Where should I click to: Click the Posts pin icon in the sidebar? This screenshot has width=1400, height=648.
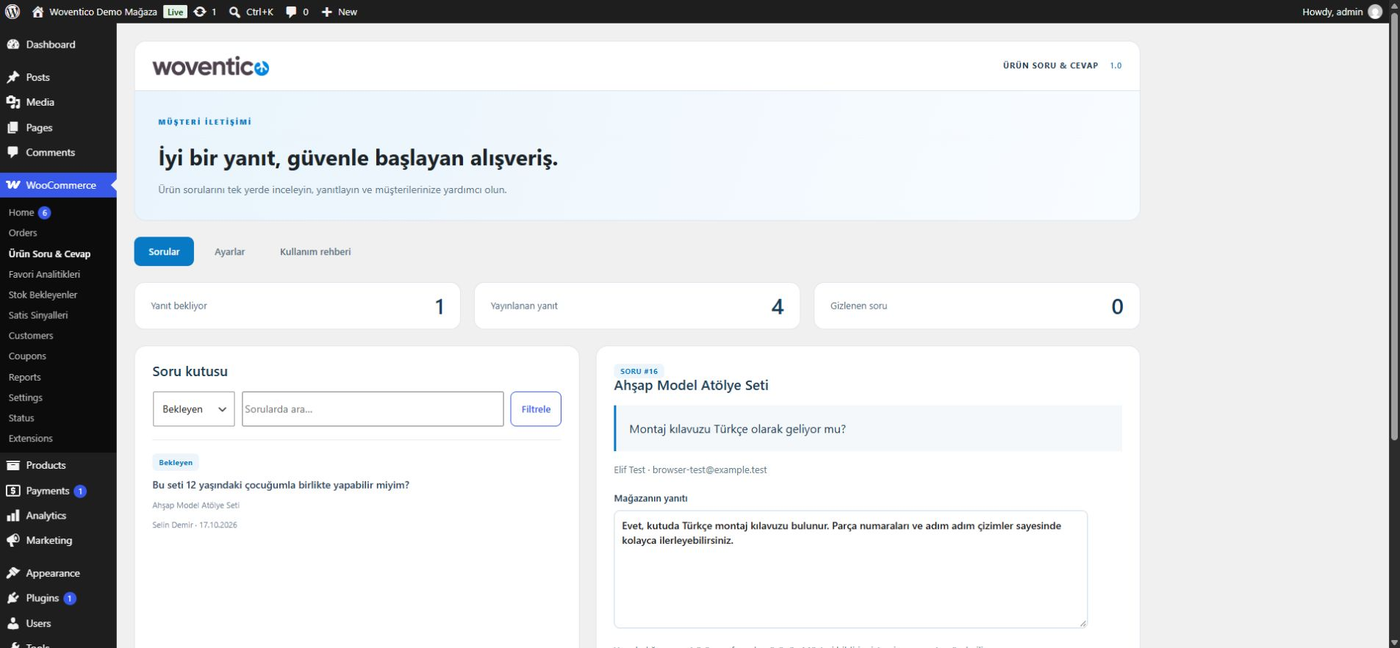point(13,77)
